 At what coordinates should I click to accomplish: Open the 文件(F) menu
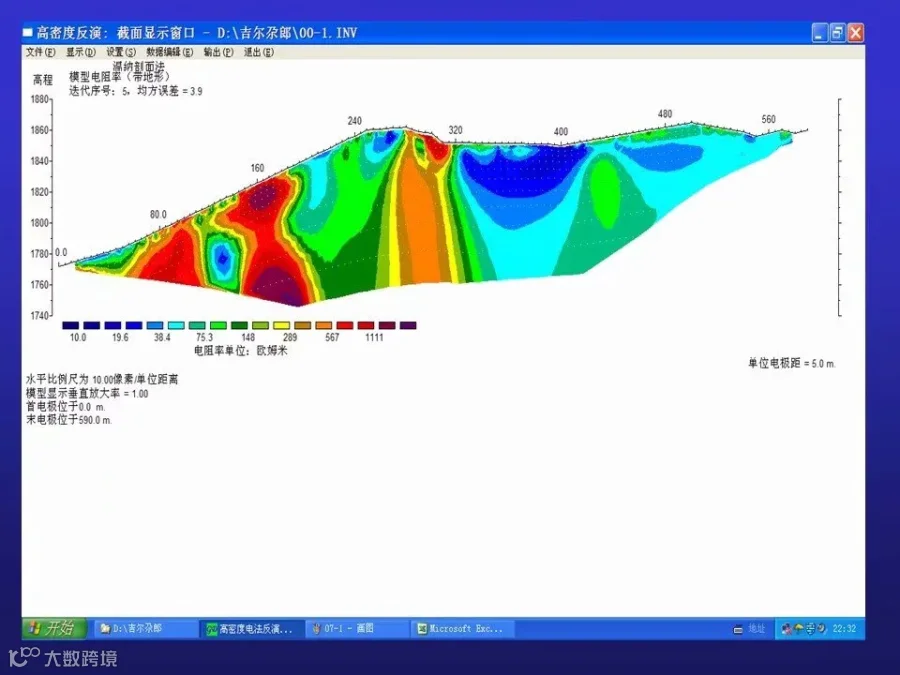coord(40,52)
